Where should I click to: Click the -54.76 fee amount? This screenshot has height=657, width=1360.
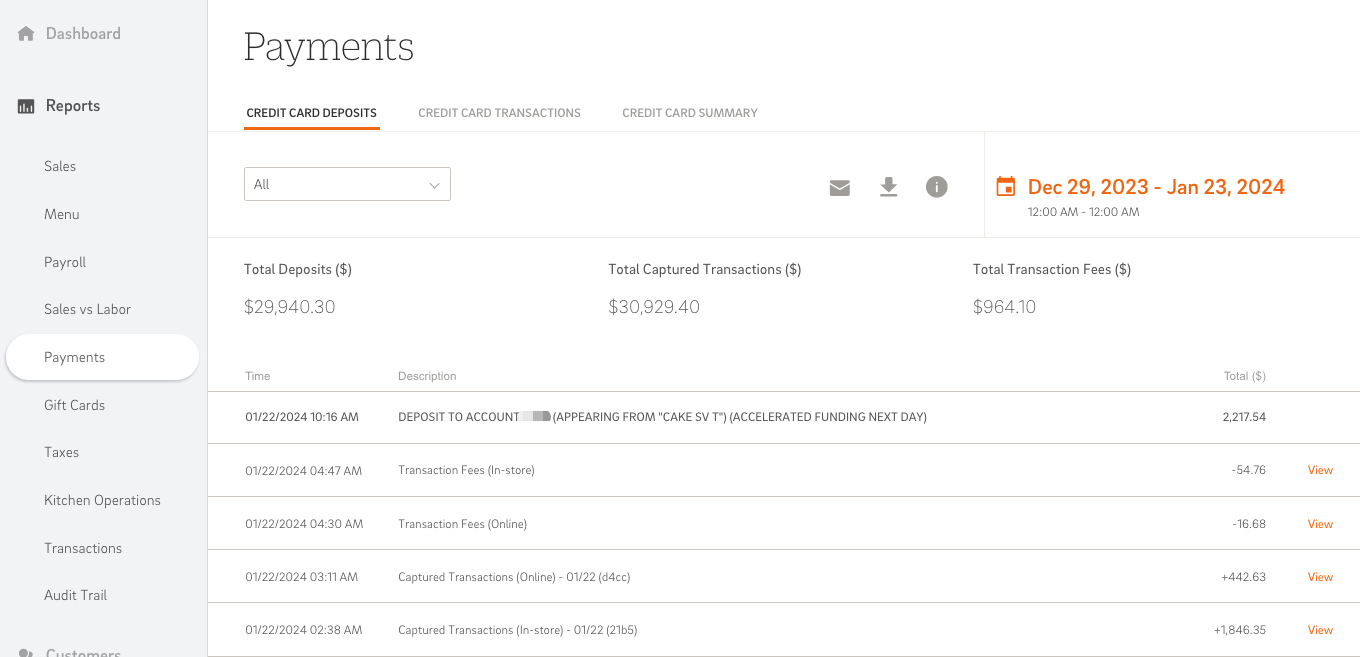click(1249, 470)
